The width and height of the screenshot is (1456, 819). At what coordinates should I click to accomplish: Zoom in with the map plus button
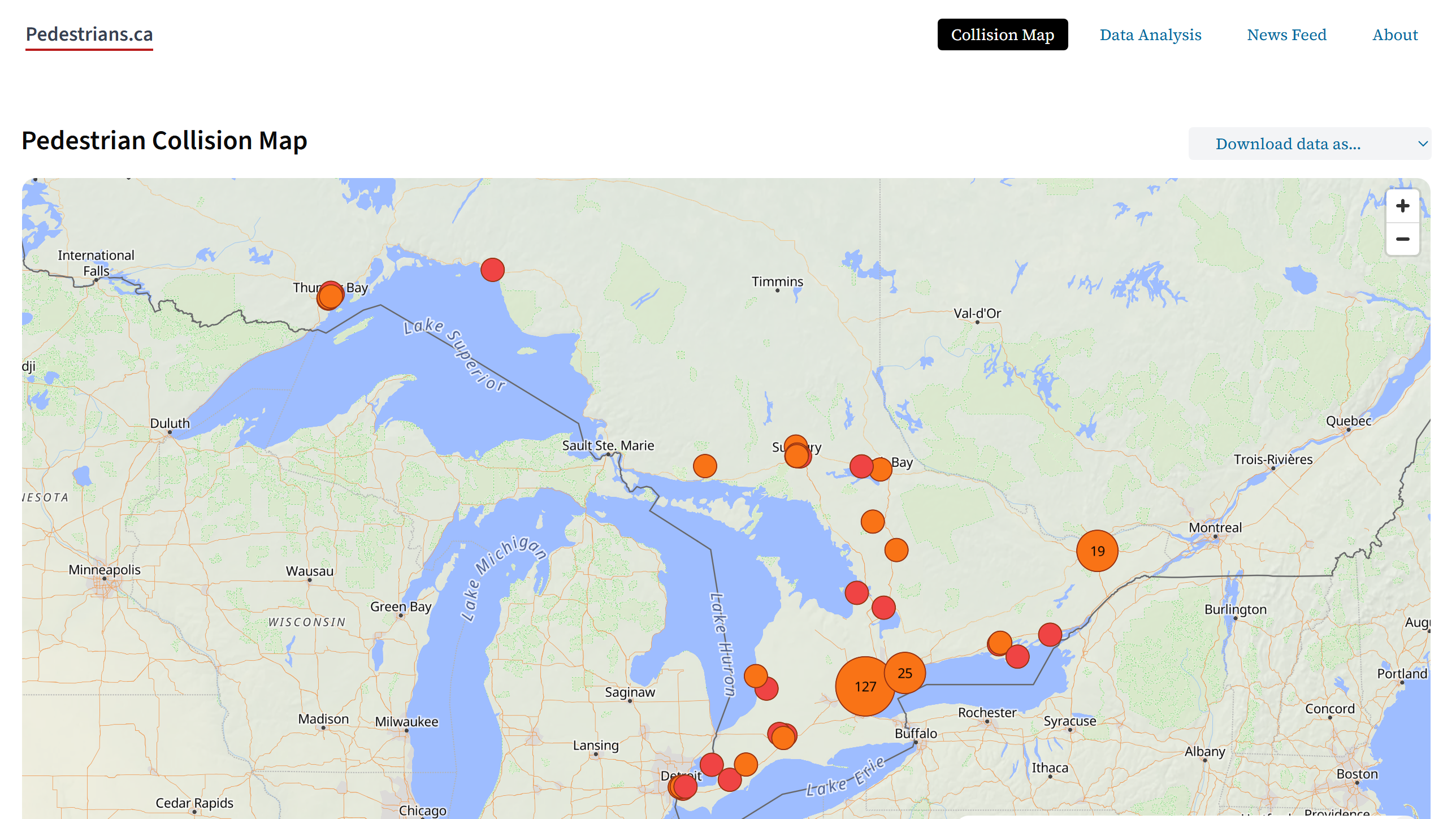[1402, 206]
